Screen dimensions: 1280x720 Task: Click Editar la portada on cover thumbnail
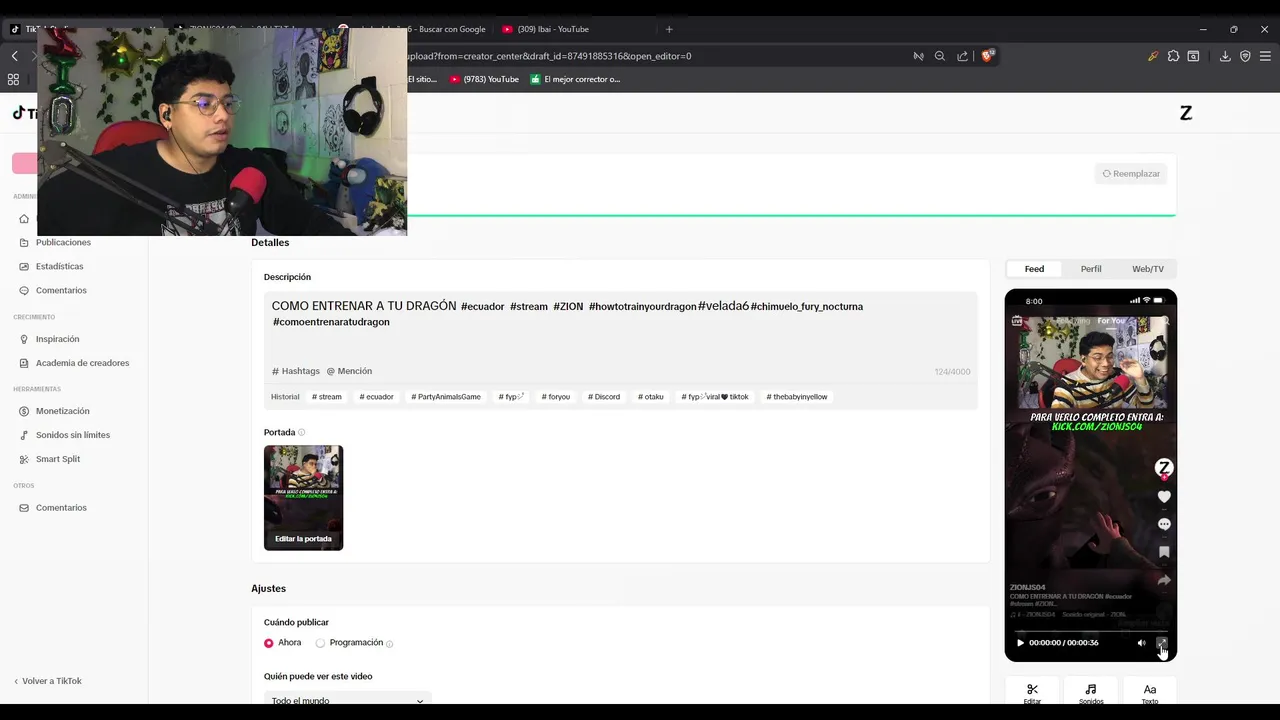click(x=303, y=539)
